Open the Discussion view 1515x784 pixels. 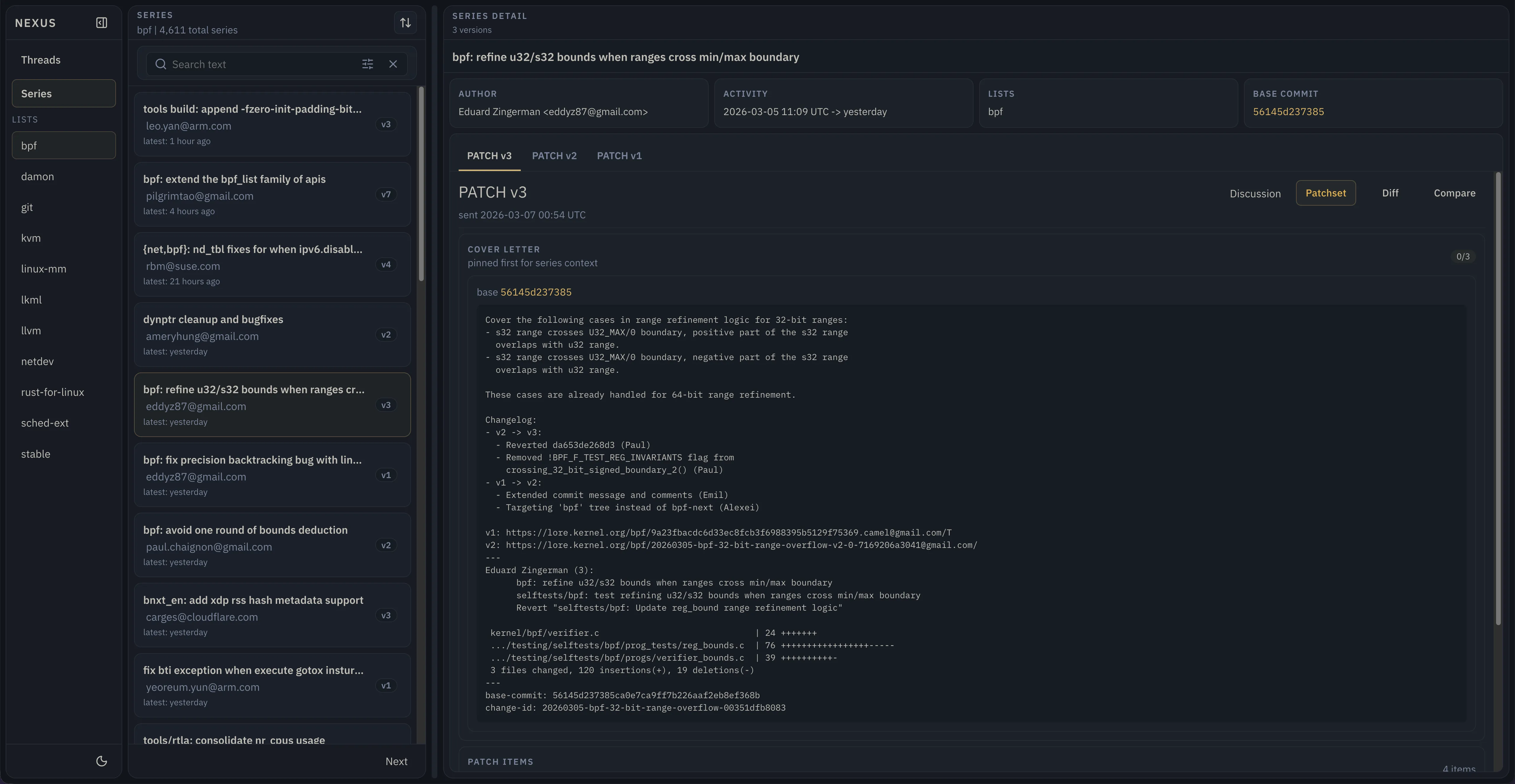tap(1255, 193)
